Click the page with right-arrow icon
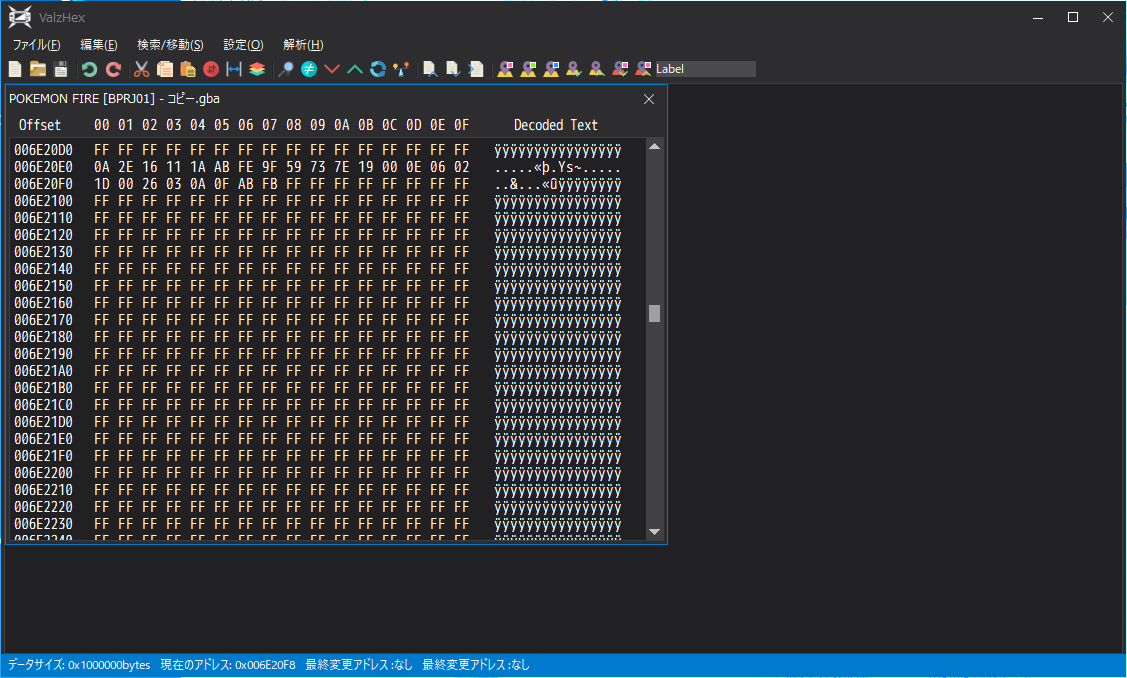The image size is (1127, 678). [476, 69]
